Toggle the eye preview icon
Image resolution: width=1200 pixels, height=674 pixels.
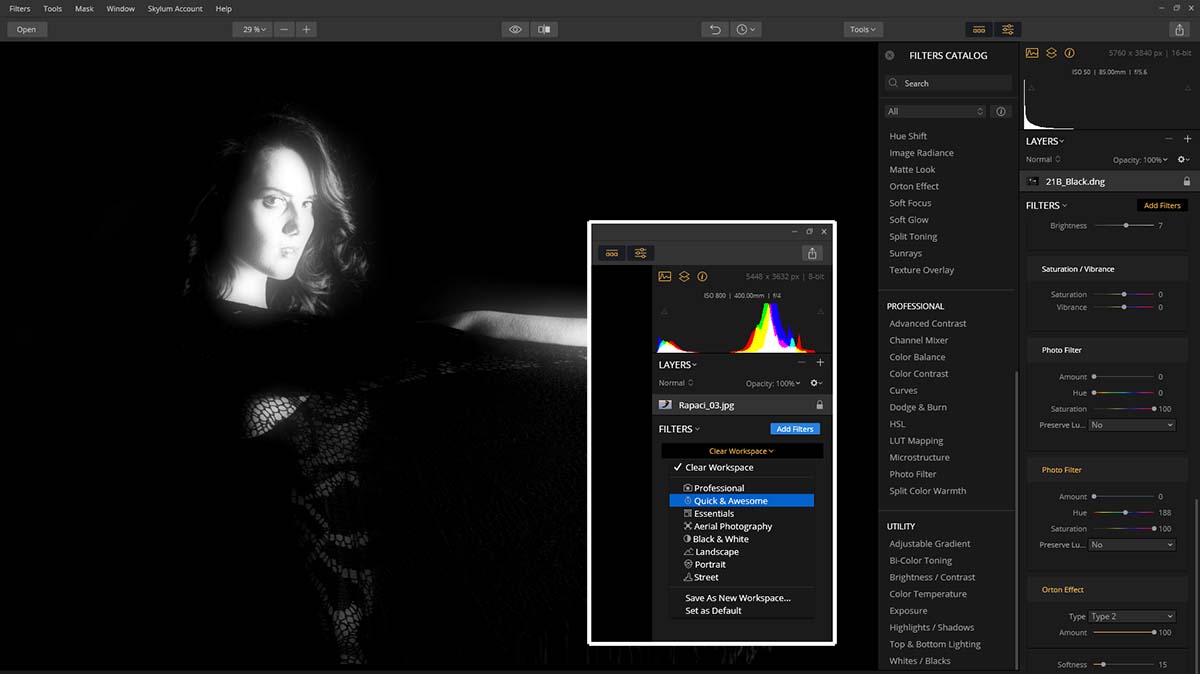tap(516, 30)
